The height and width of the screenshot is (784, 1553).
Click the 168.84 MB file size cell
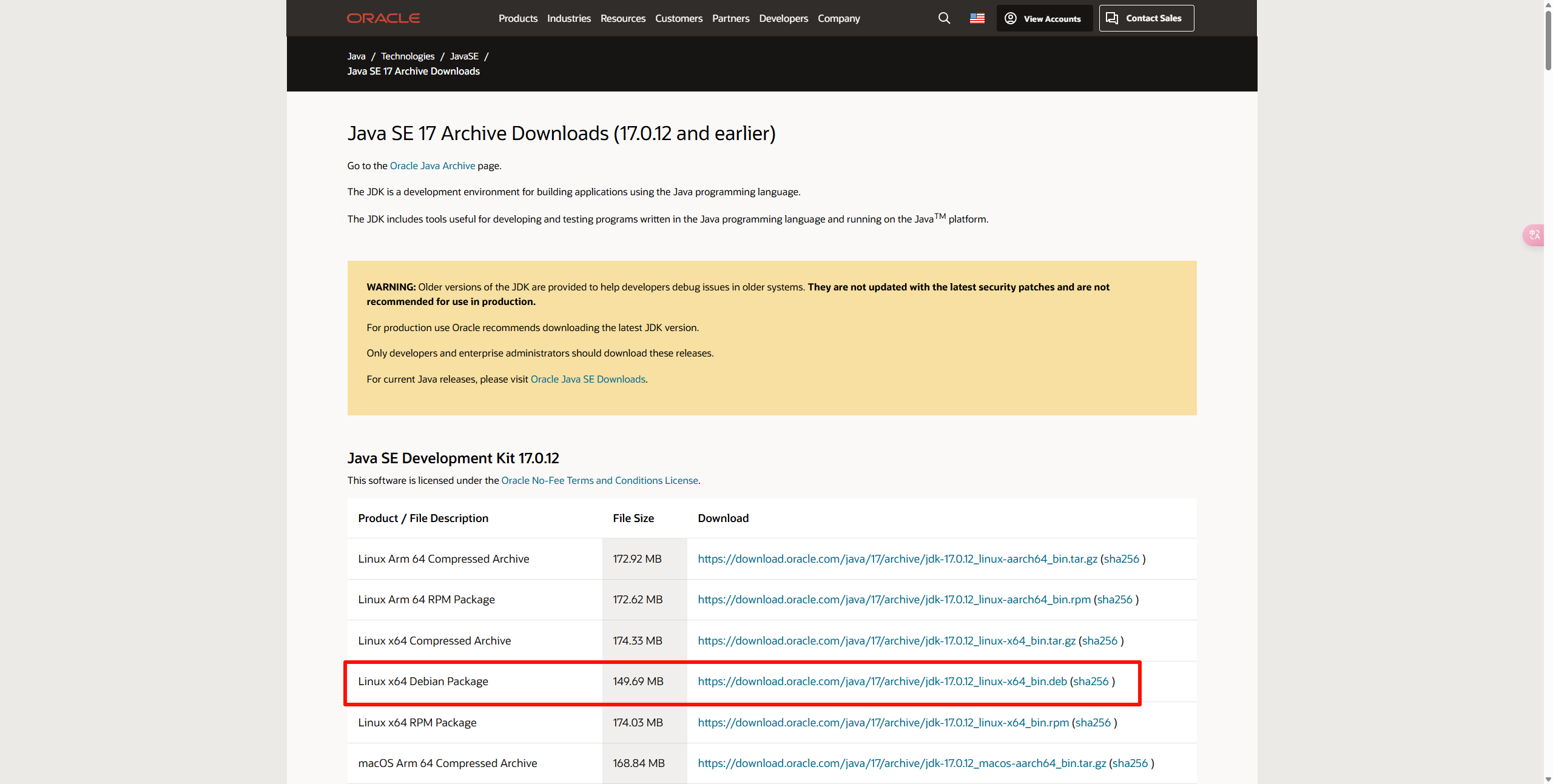point(644,763)
